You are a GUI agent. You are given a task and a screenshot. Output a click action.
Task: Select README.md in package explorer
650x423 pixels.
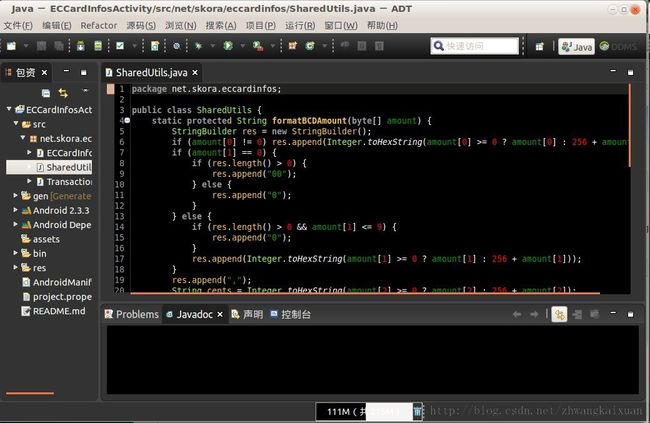53,311
